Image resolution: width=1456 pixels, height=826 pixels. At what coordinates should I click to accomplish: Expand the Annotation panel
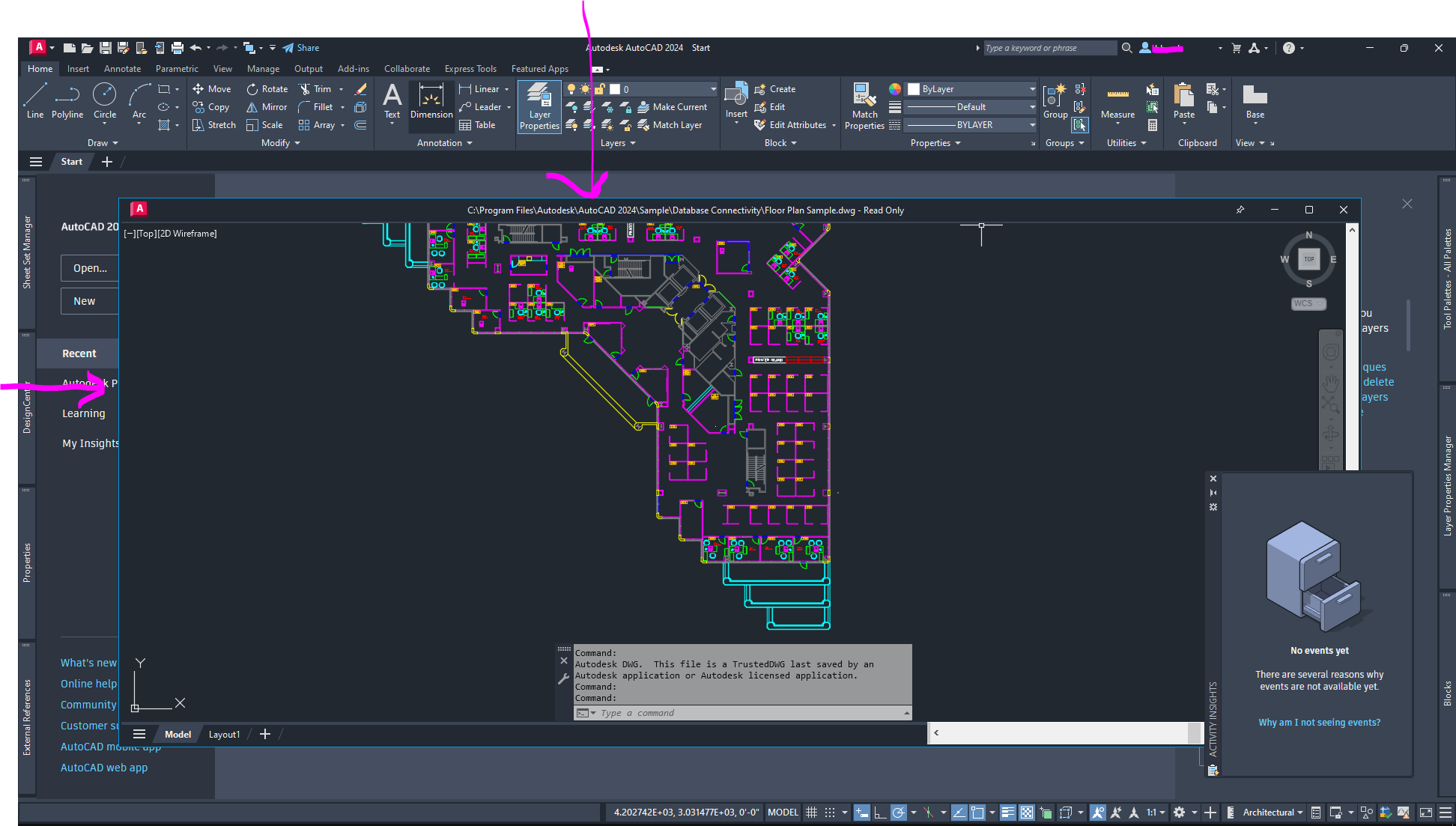pyautogui.click(x=444, y=143)
